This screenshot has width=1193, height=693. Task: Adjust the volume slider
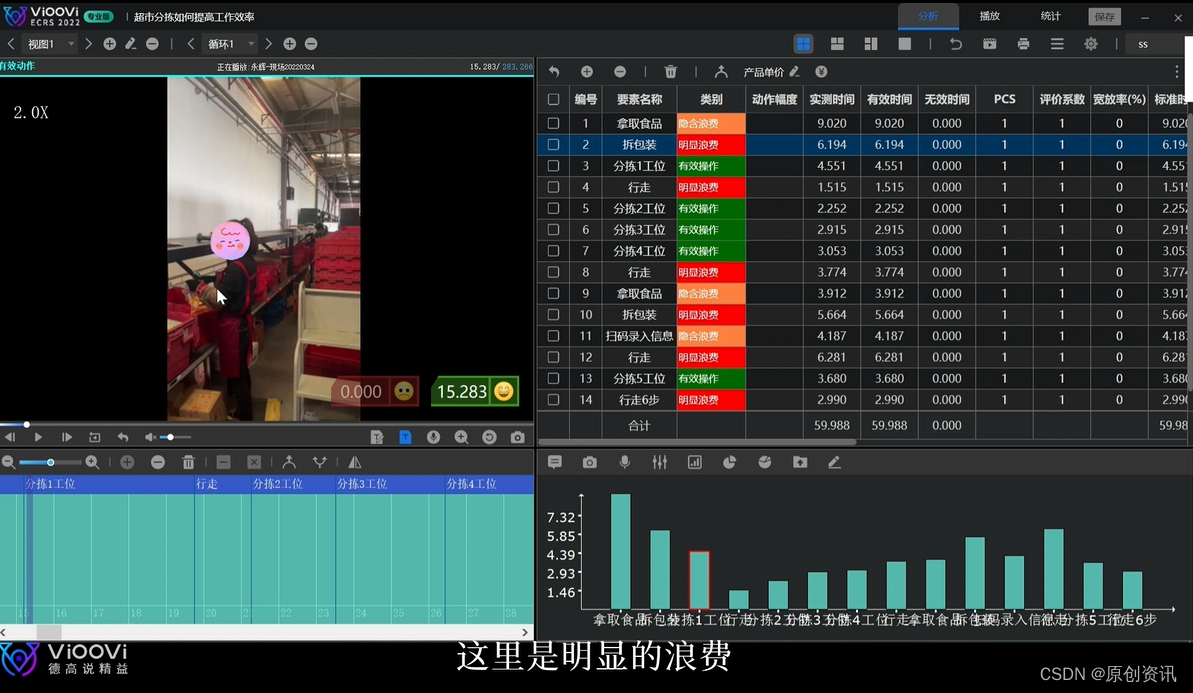(176, 437)
